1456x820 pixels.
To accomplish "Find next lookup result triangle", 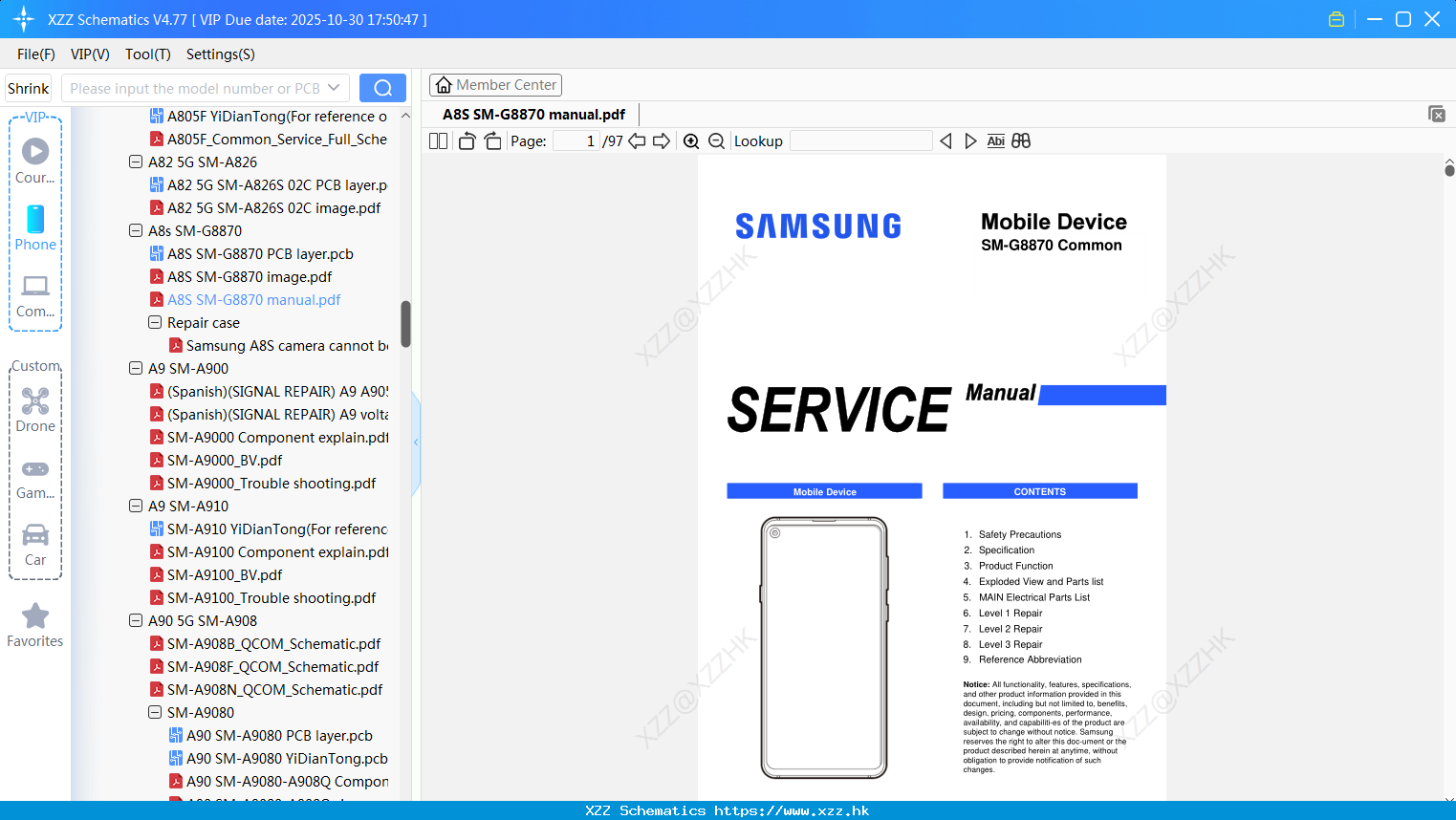I will 970,141.
